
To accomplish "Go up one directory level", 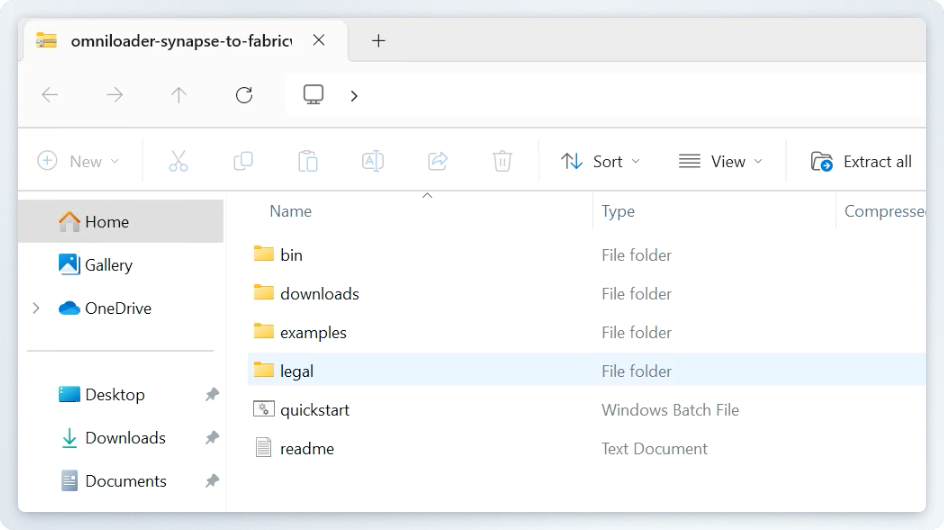I will [179, 95].
